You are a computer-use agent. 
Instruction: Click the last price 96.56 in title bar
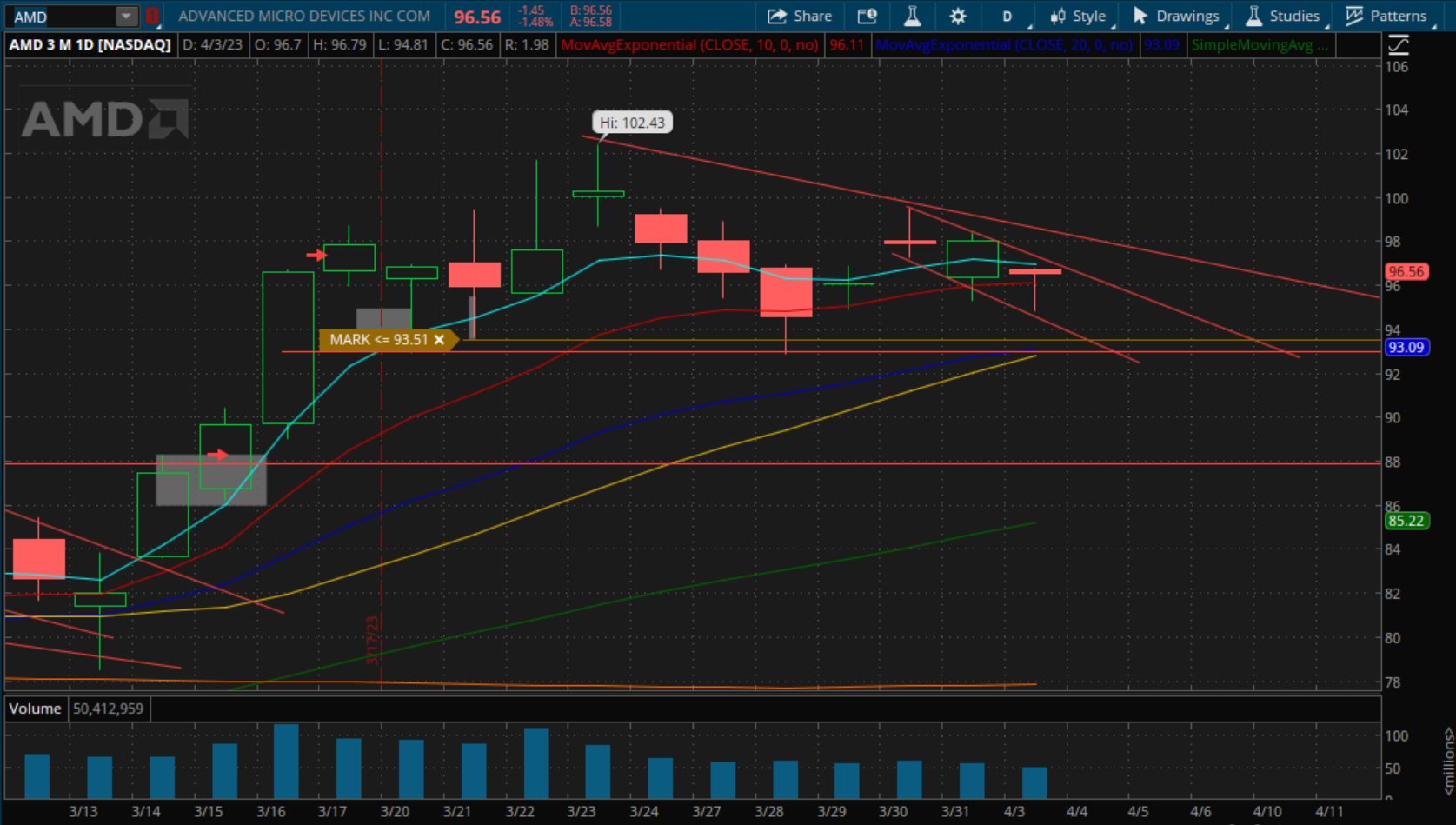(x=477, y=17)
